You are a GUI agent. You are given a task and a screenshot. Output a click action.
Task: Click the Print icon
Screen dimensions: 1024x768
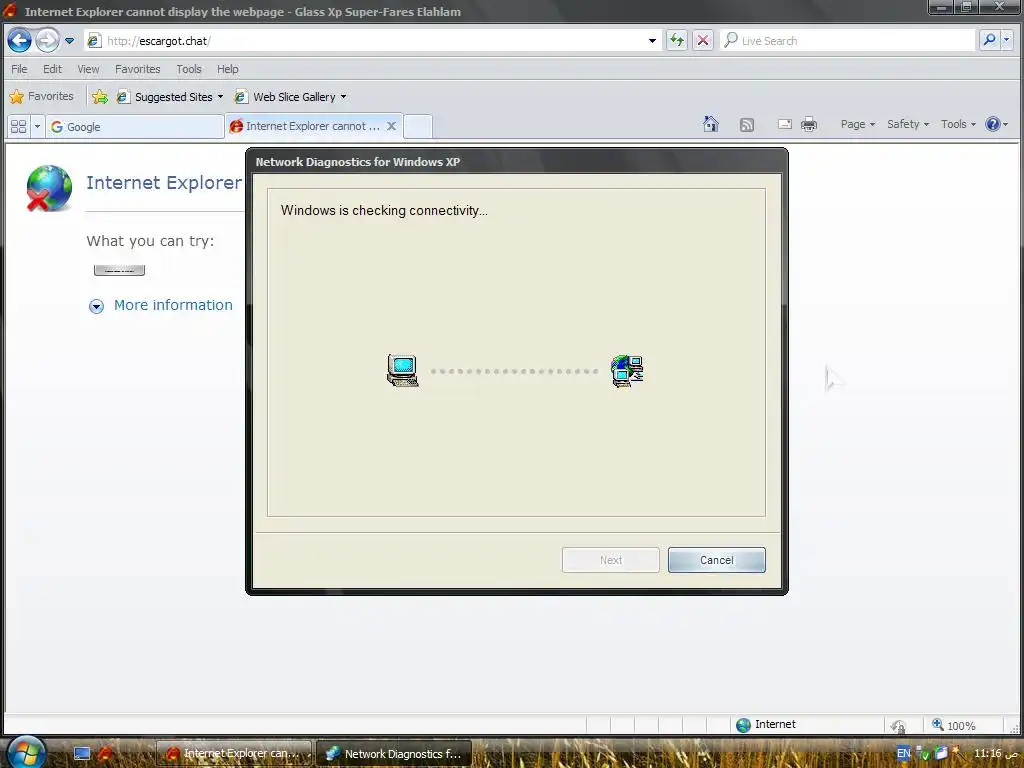tap(809, 124)
